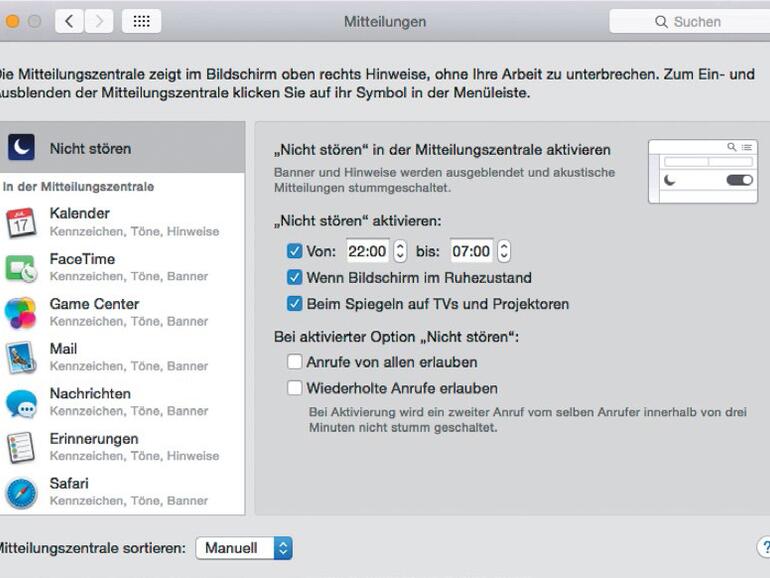Uncheck Wenn Bildschirm im Ruhezustand

[x=294, y=277]
